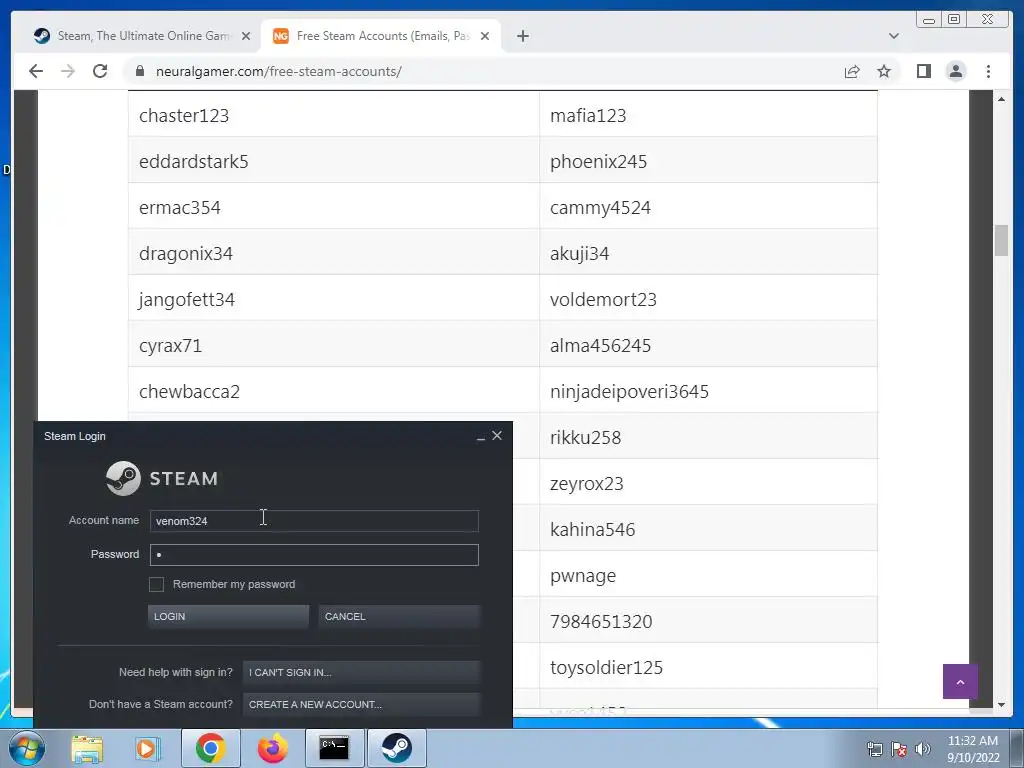Focus the Password field

pos(314,555)
